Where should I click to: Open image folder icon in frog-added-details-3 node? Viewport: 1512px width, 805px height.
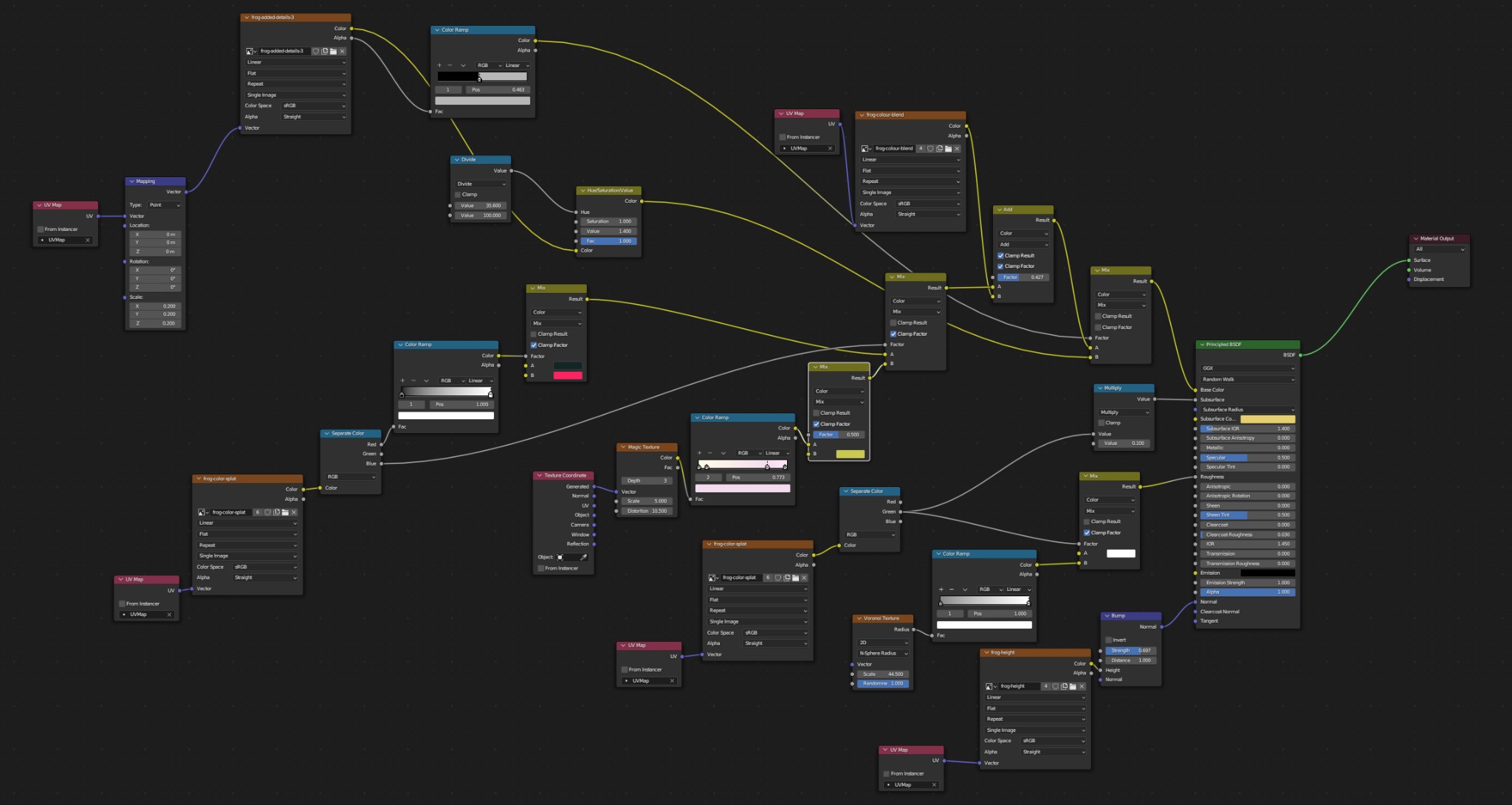[x=334, y=51]
